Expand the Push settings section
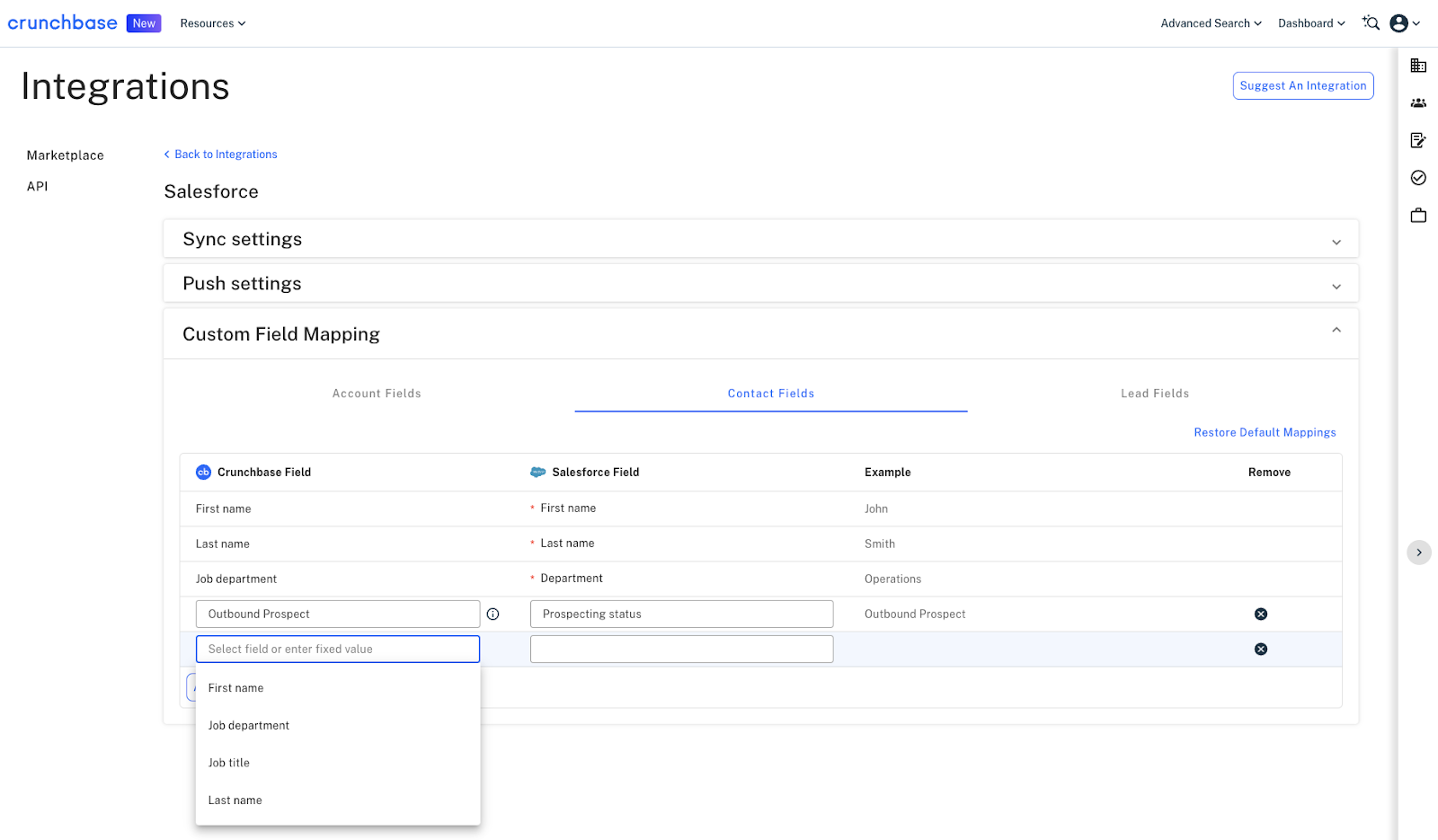1438x840 pixels. click(760, 284)
